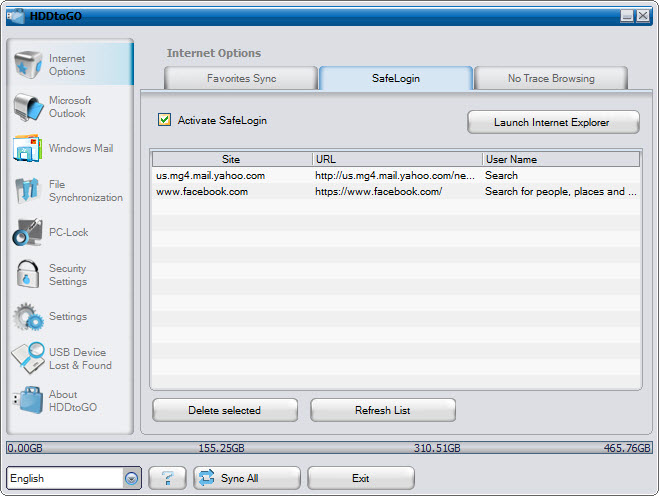659x496 pixels.
Task: Click USB Device Lost & Found label
Action: [80, 359]
